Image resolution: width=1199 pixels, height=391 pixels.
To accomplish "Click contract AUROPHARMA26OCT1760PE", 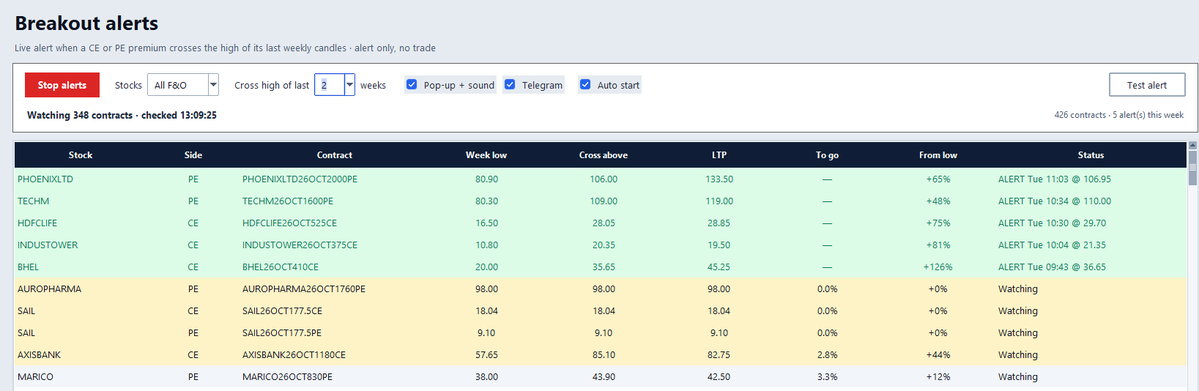I will 304,289.
